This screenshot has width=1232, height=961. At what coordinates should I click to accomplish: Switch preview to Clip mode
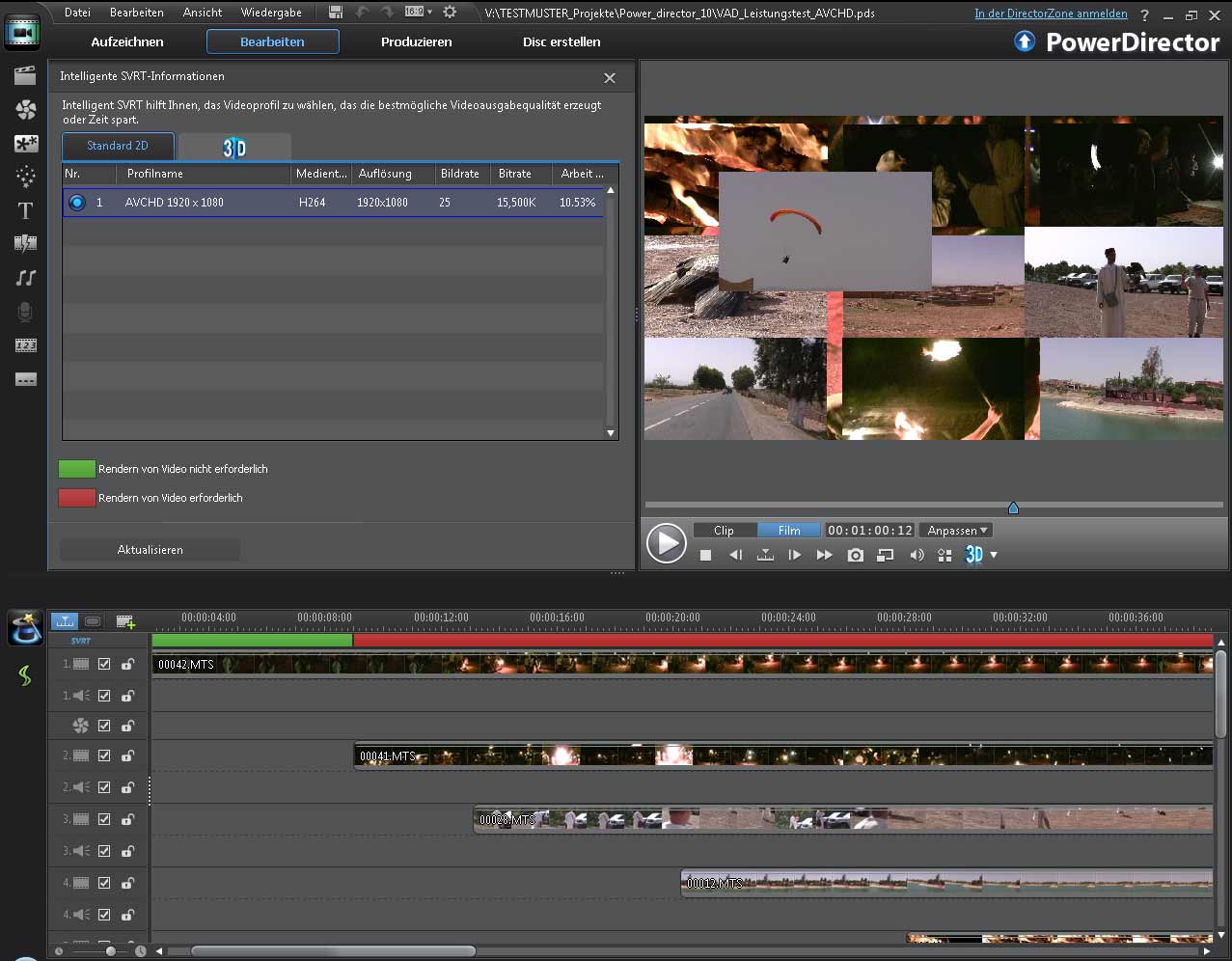coord(724,531)
